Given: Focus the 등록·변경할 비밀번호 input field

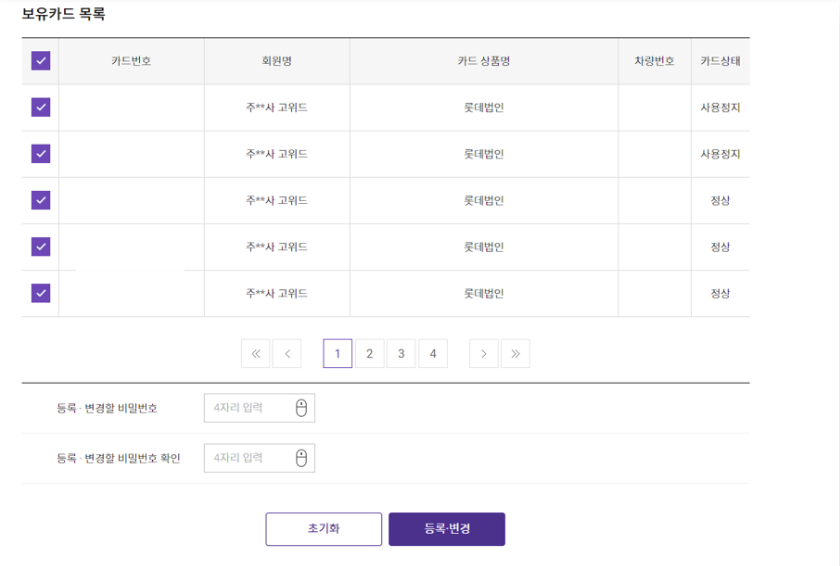Looking at the screenshot, I should click(248, 408).
